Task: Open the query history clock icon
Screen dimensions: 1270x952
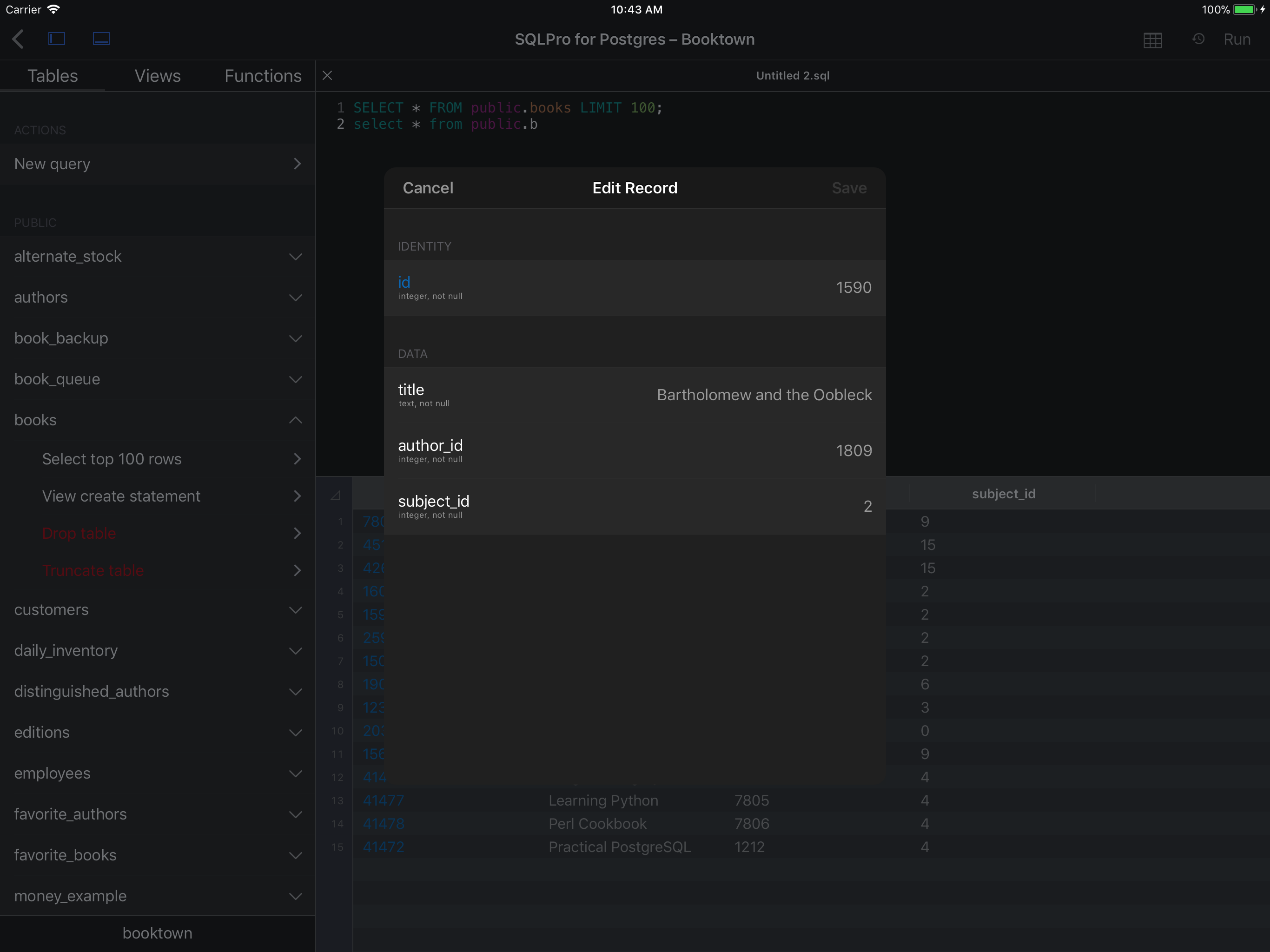Action: 1198,39
